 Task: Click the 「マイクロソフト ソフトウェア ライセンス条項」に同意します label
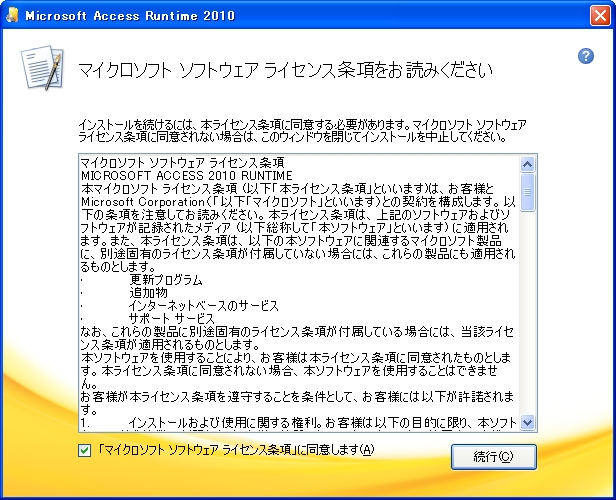234,449
